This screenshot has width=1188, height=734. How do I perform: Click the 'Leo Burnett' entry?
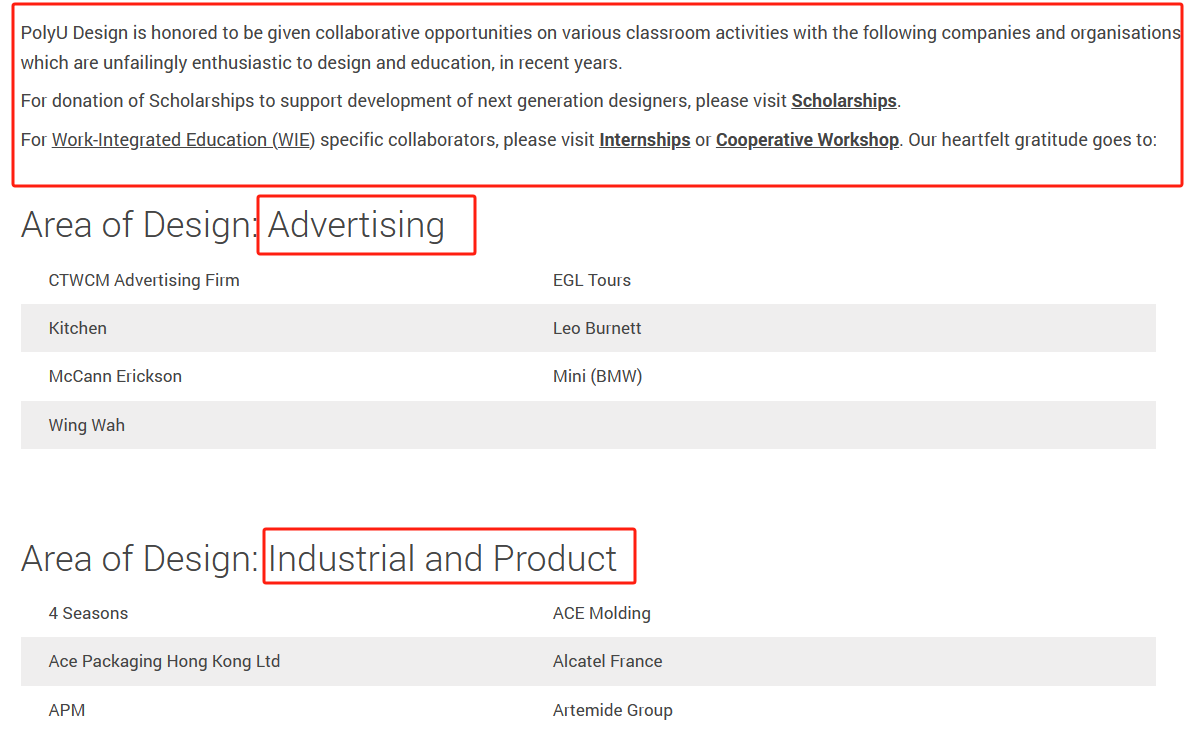tap(597, 328)
